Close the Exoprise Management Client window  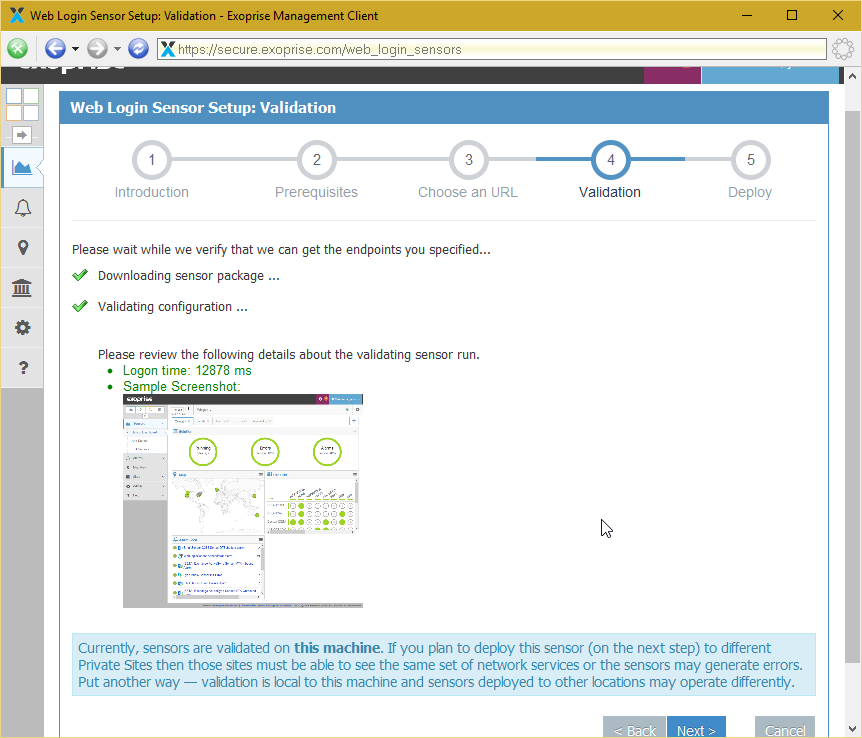[x=838, y=15]
